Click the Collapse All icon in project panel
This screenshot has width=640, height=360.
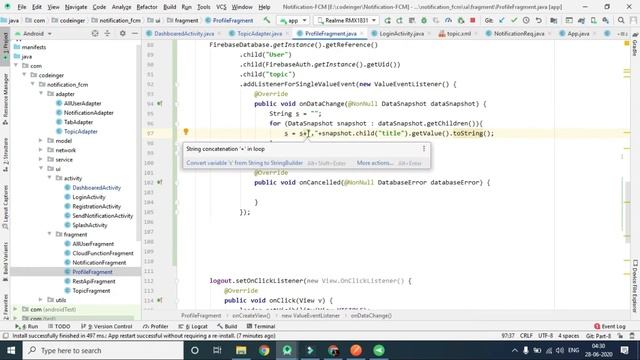click(107, 33)
